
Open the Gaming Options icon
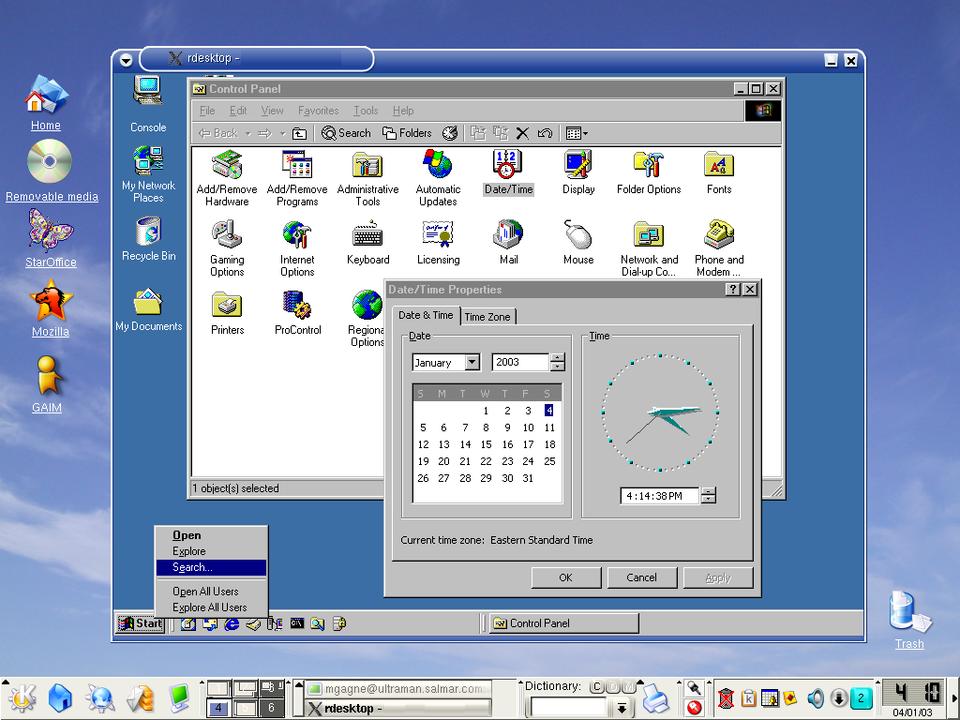[227, 236]
